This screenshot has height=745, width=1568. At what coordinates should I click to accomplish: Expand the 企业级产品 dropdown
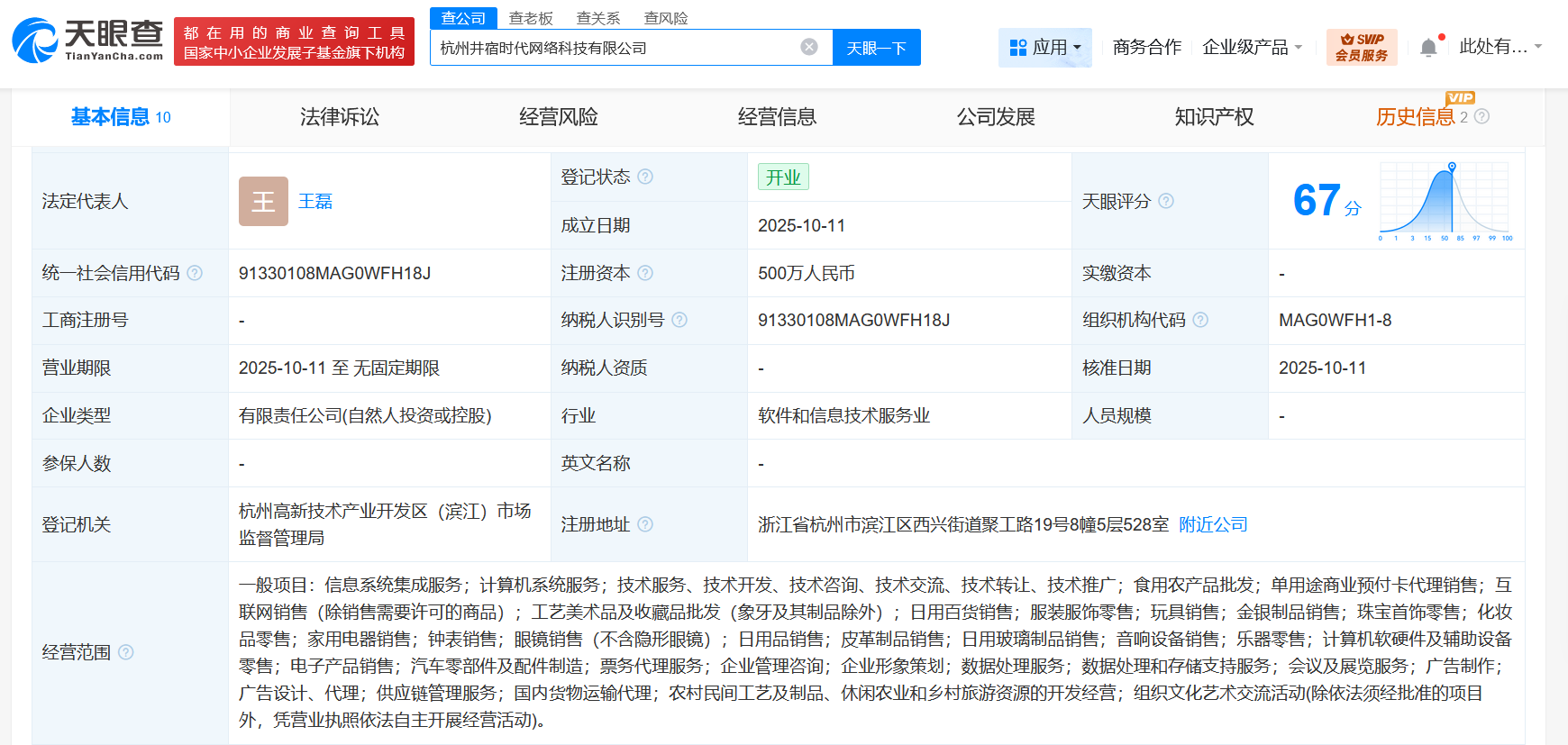[x=1252, y=47]
